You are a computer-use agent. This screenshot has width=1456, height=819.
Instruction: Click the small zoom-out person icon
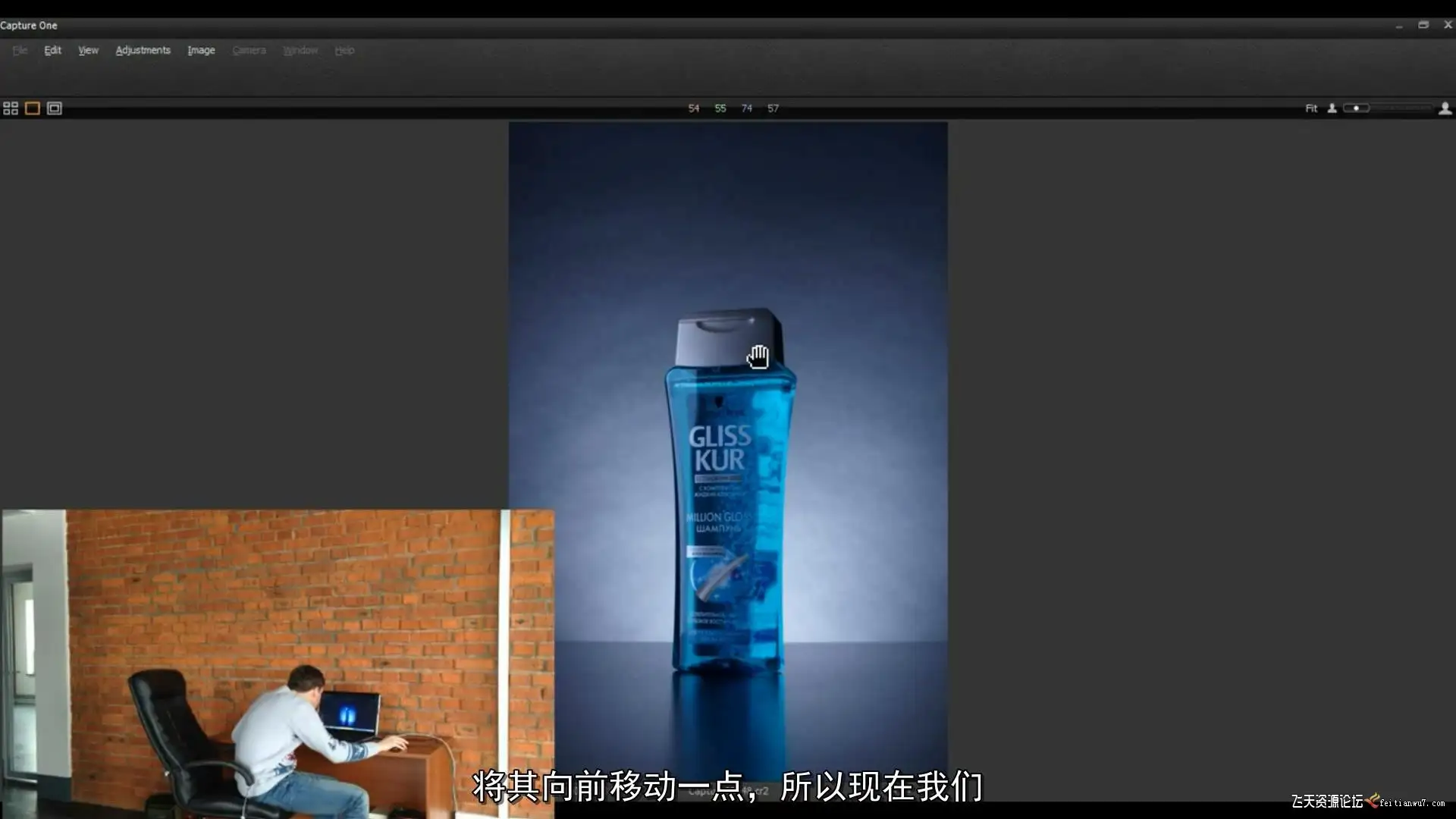click(1332, 108)
